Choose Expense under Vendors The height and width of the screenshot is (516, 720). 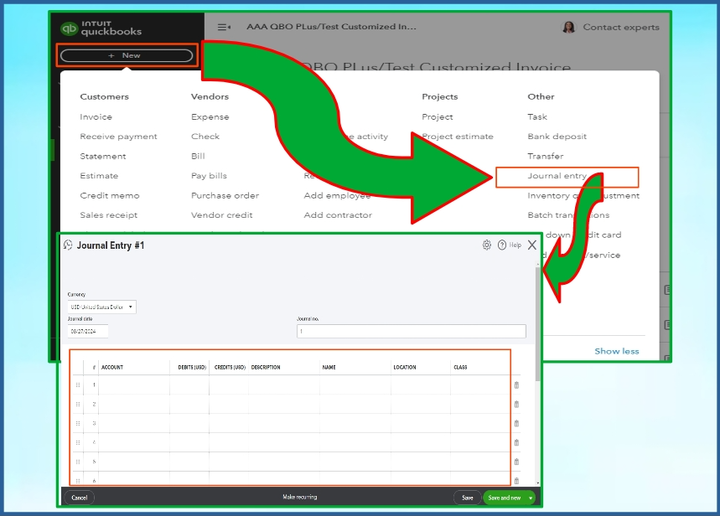pos(210,117)
